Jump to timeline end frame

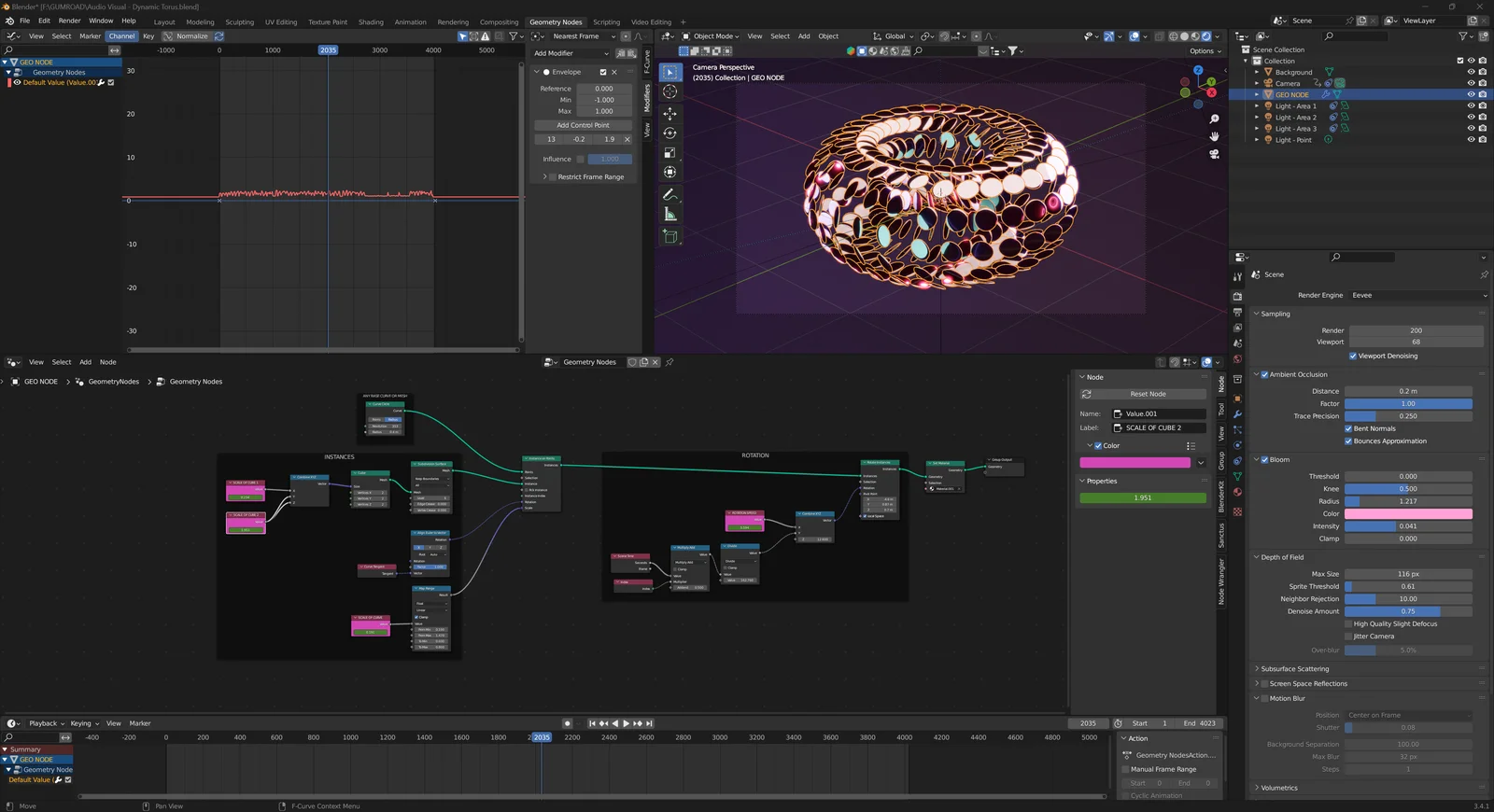coord(649,723)
